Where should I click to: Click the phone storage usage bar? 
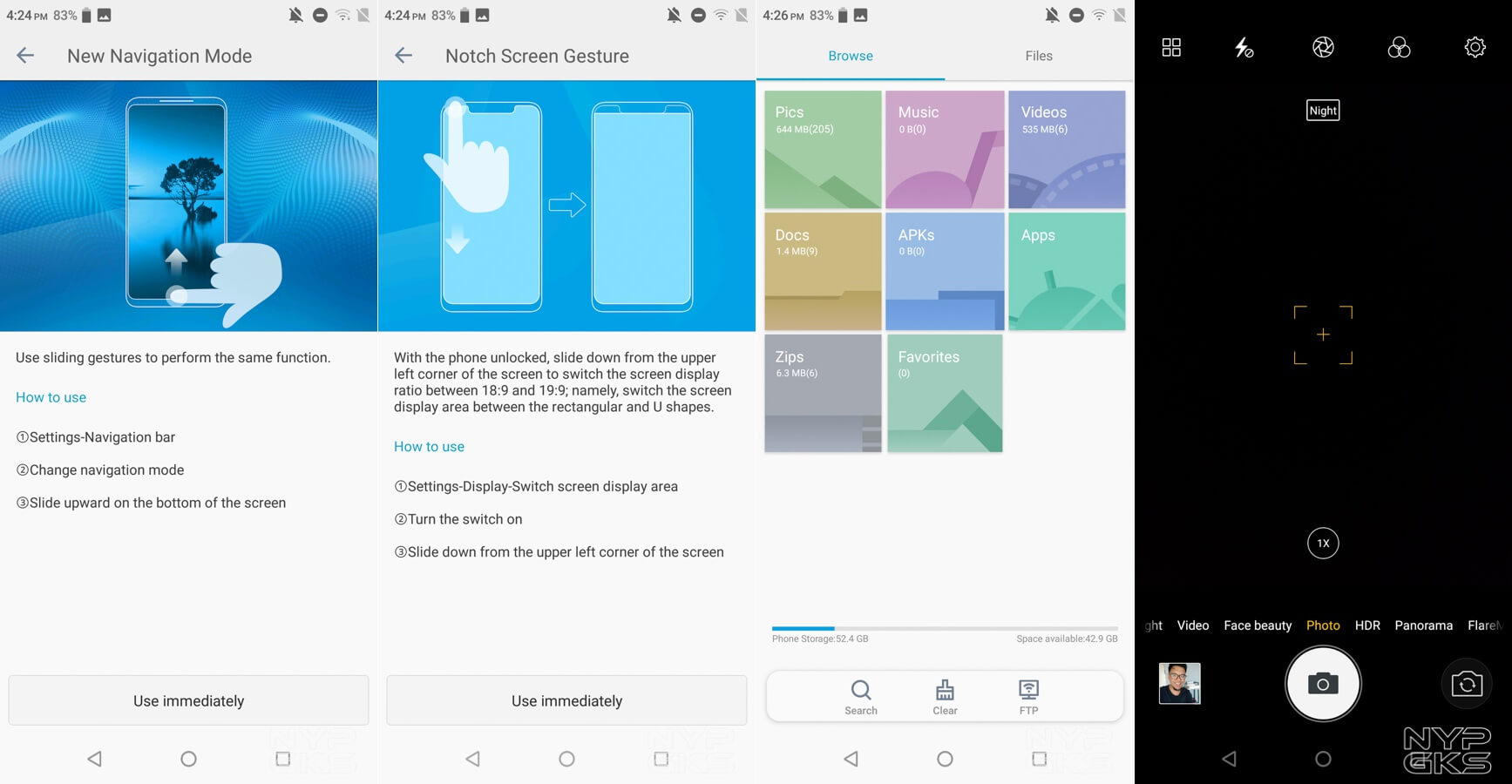[945, 628]
